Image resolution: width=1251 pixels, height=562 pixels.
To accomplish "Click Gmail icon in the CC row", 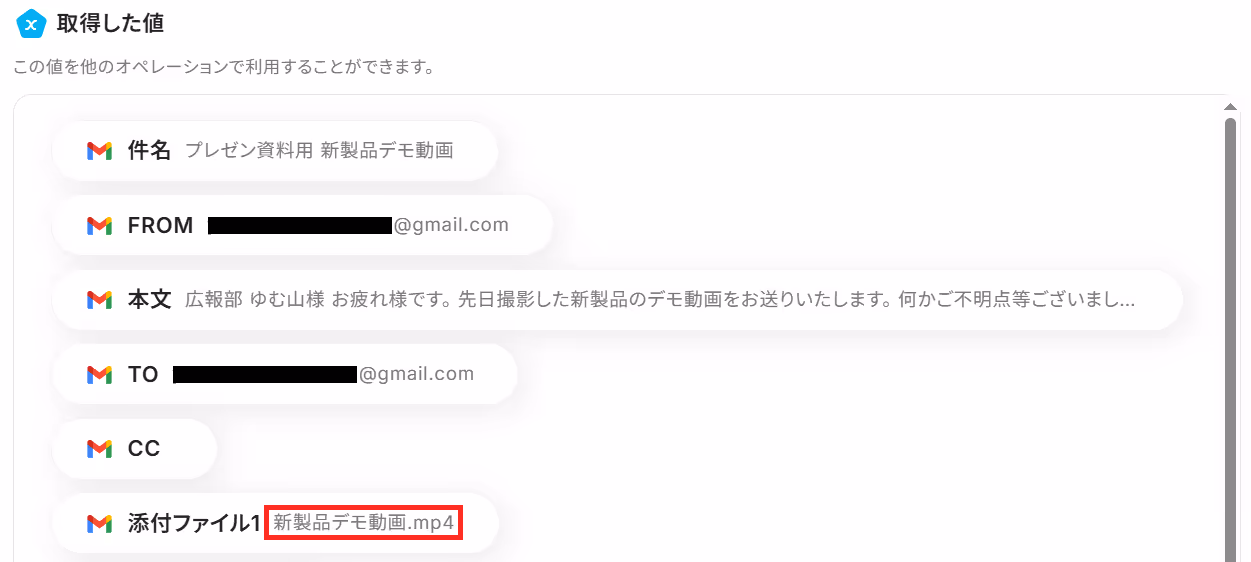I will coord(99,449).
